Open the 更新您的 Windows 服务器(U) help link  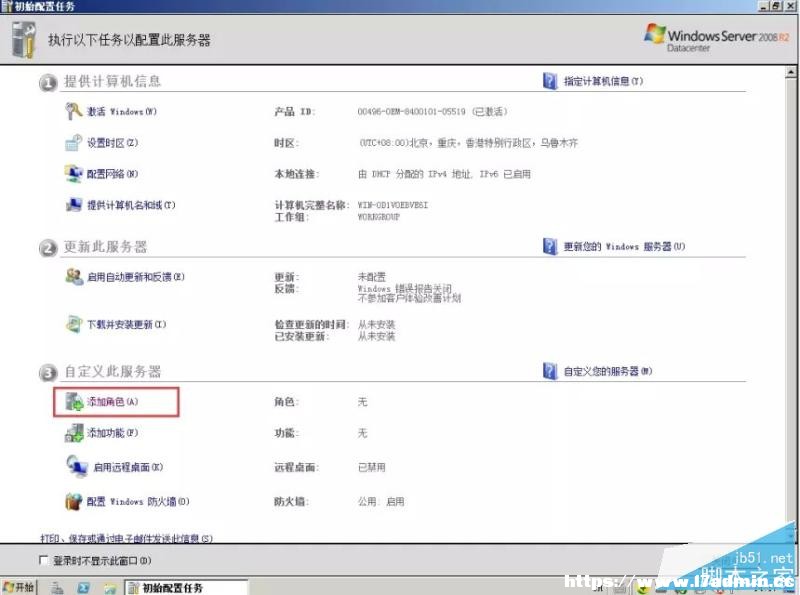coord(624,247)
